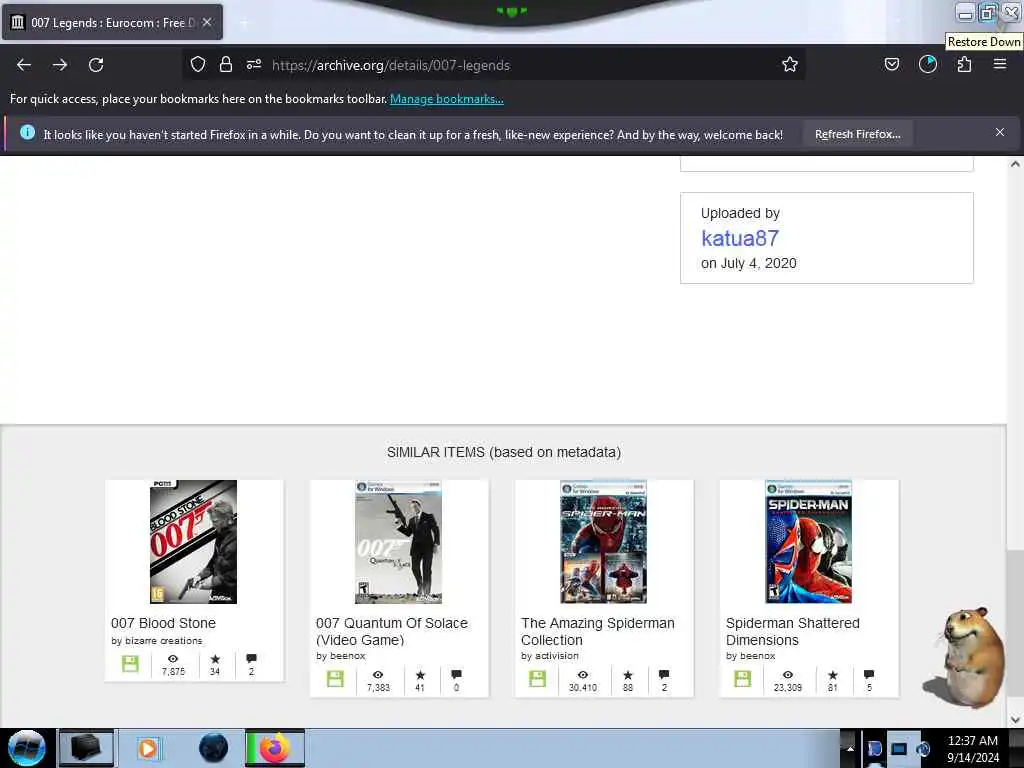
Task: Open the black box taskbar app
Action: (86, 748)
